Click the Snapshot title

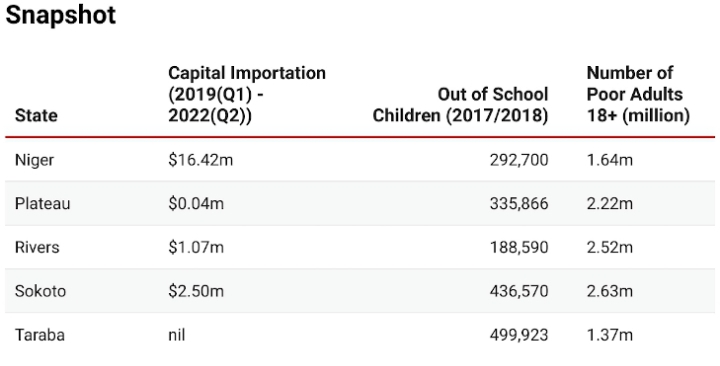coord(61,15)
